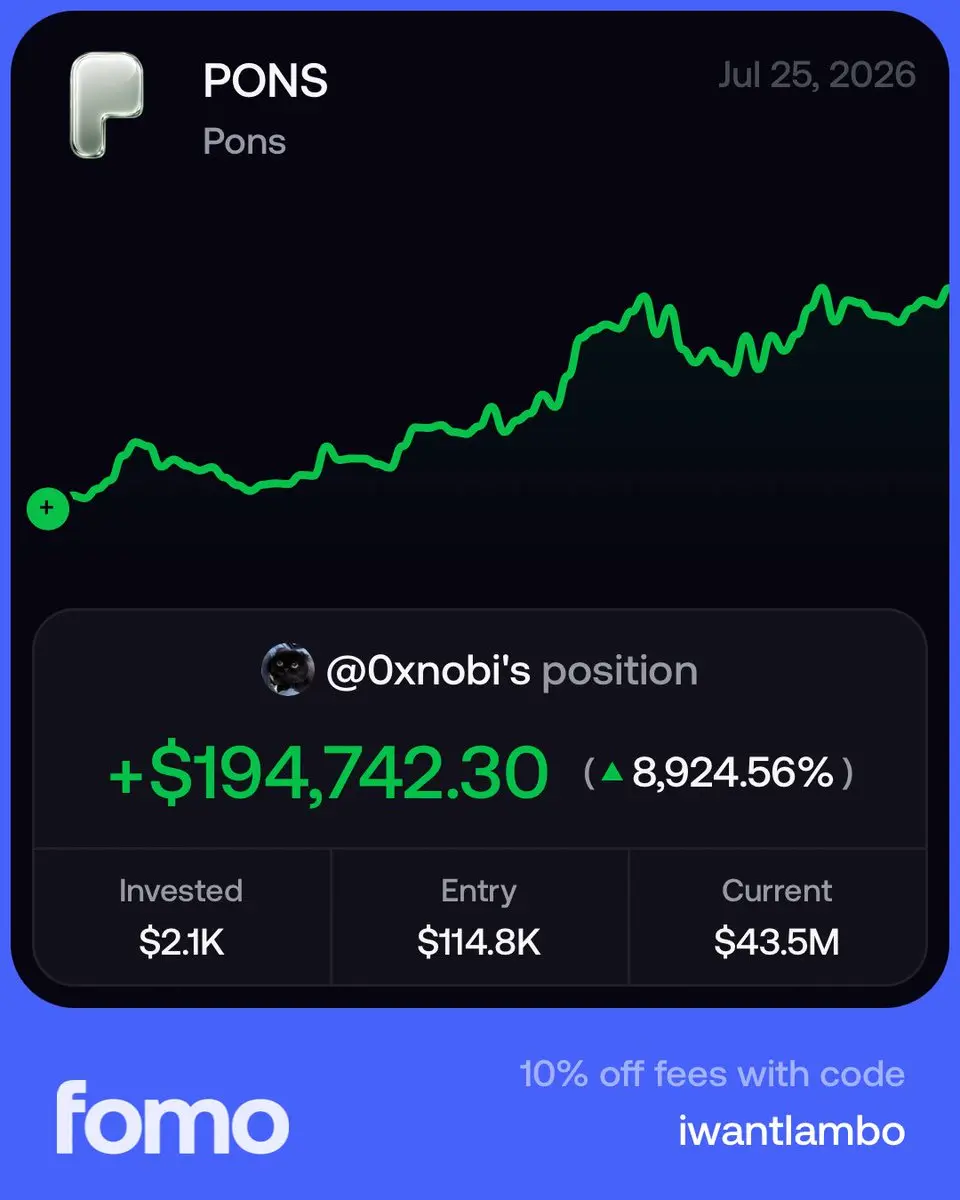
Task: Click the Pons token name subtitle
Action: coord(244,141)
